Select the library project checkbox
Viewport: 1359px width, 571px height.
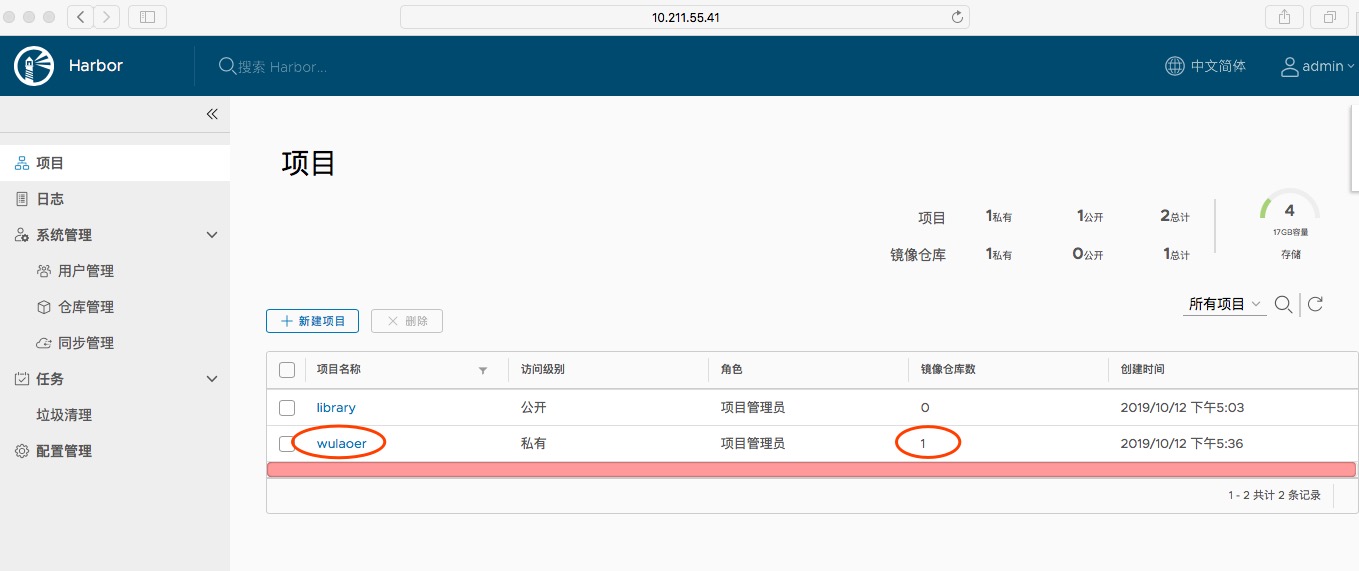[287, 408]
